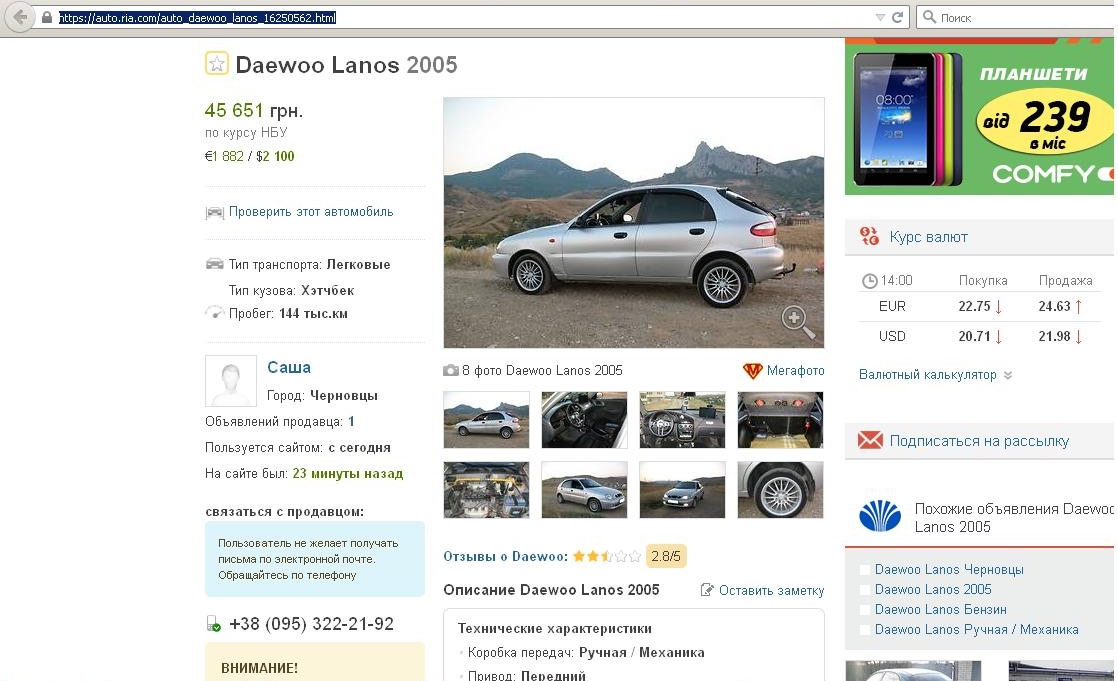The height and width of the screenshot is (681, 1118).
Task: Select the steering wheel interior thumbnail
Action: point(682,419)
